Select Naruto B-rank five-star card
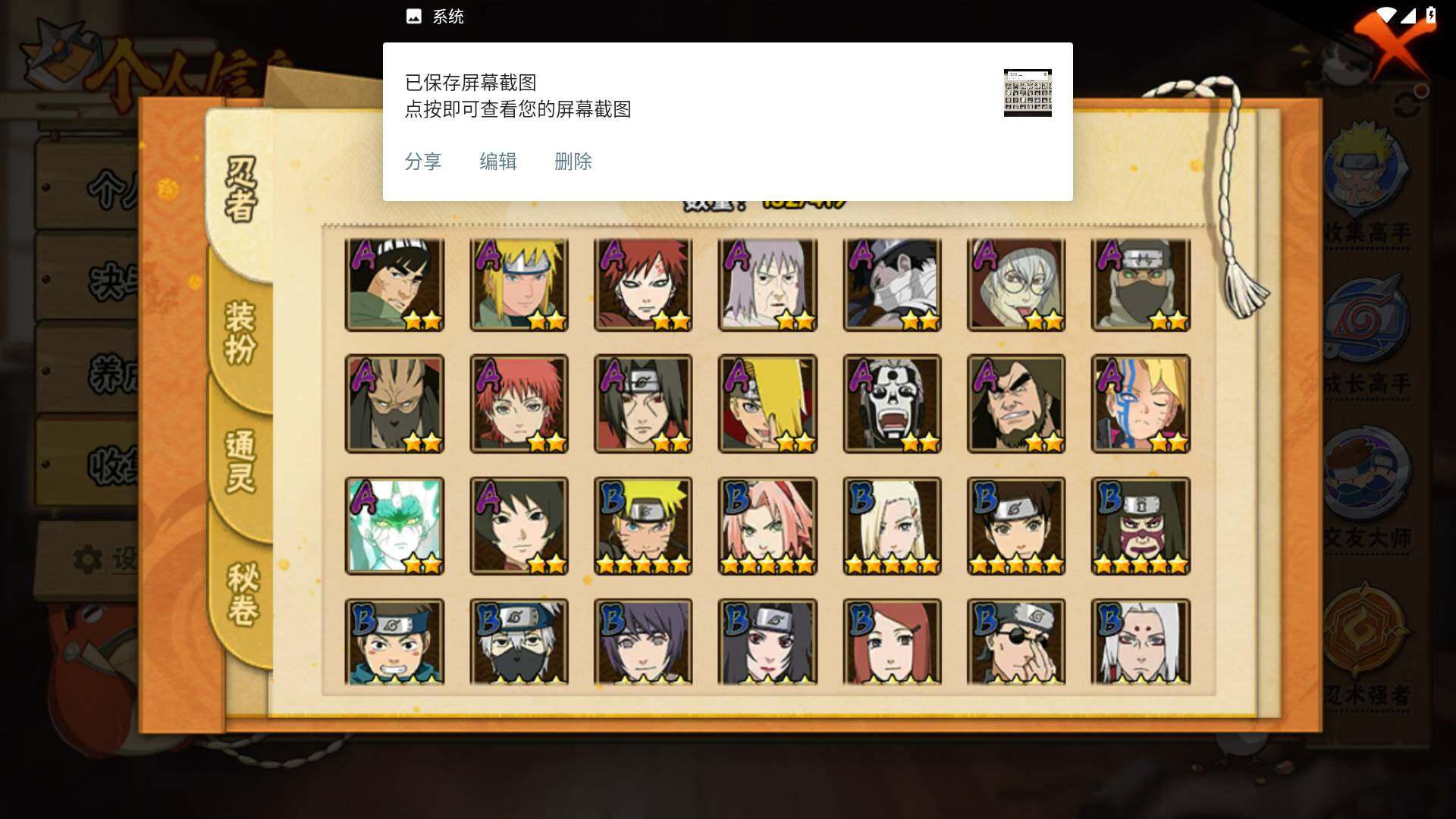 (x=643, y=526)
